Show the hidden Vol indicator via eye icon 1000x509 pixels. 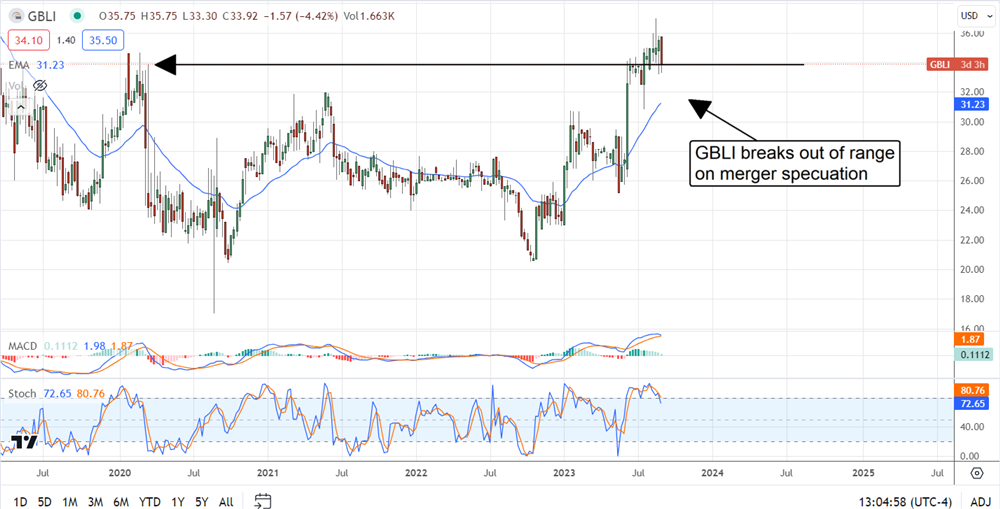click(40, 86)
